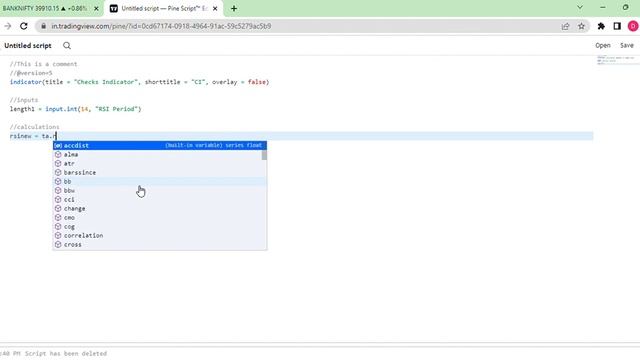Image resolution: width=640 pixels, height=360 pixels.
Task: Select the Untitled script Pine Script tab
Action: click(163, 8)
